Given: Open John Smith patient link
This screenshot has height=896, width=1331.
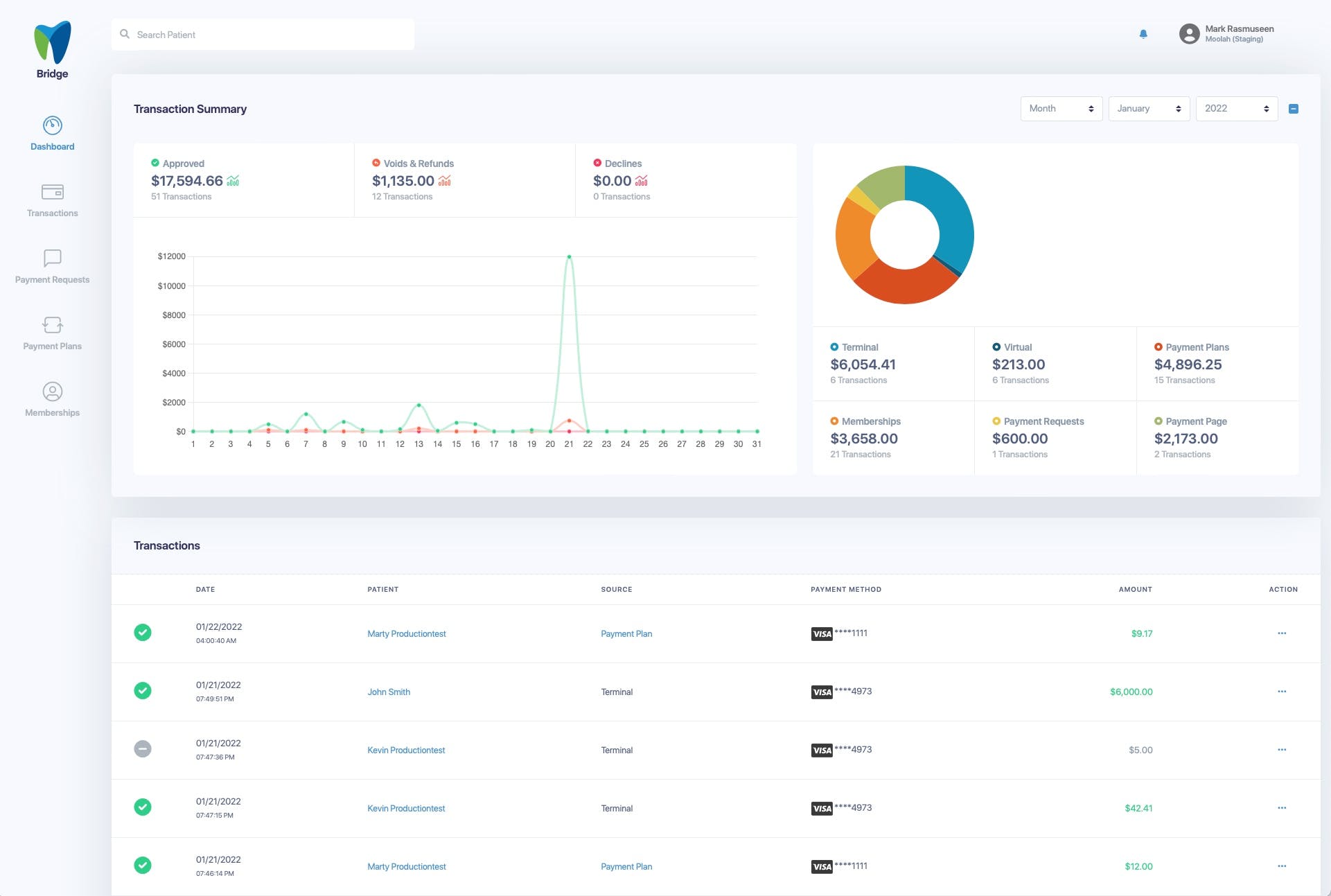Looking at the screenshot, I should (x=389, y=692).
